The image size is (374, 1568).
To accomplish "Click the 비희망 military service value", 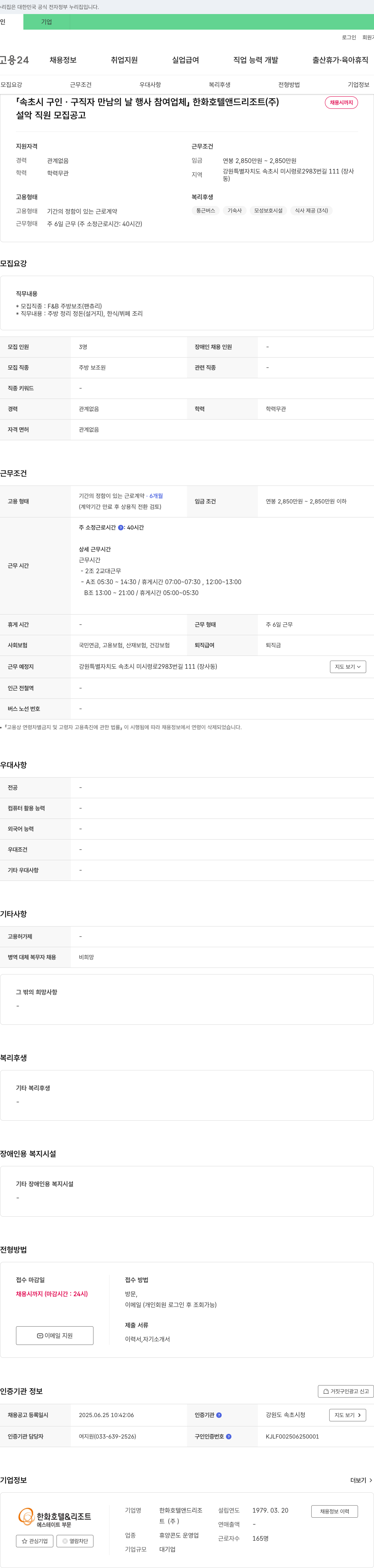I will pyautogui.click(x=86, y=957).
